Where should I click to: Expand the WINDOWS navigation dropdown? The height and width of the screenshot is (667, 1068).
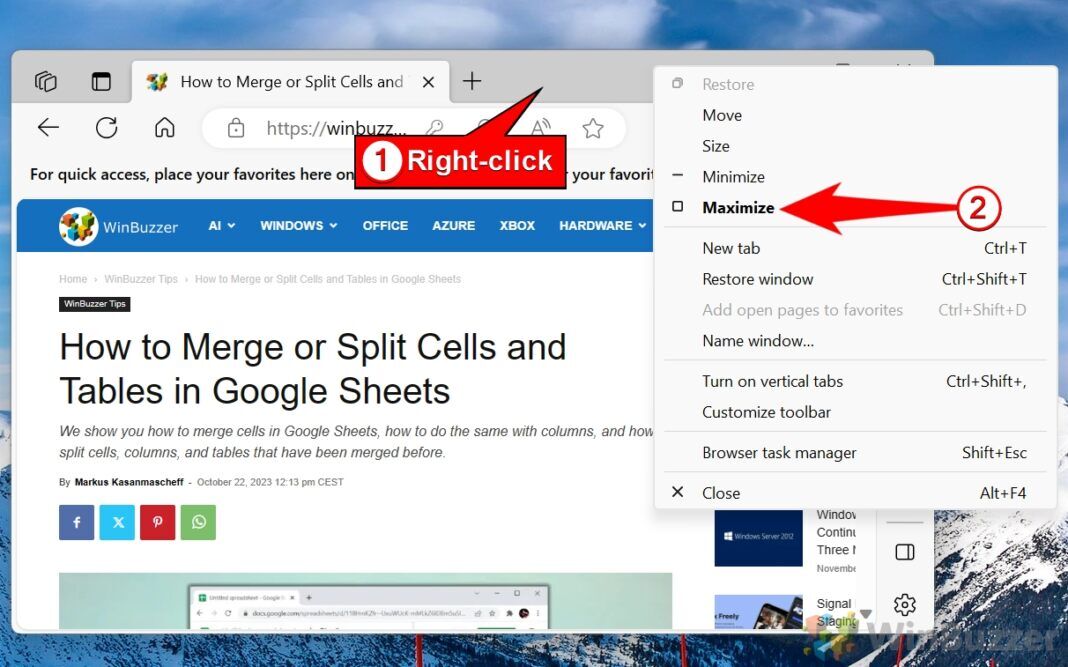(291, 225)
